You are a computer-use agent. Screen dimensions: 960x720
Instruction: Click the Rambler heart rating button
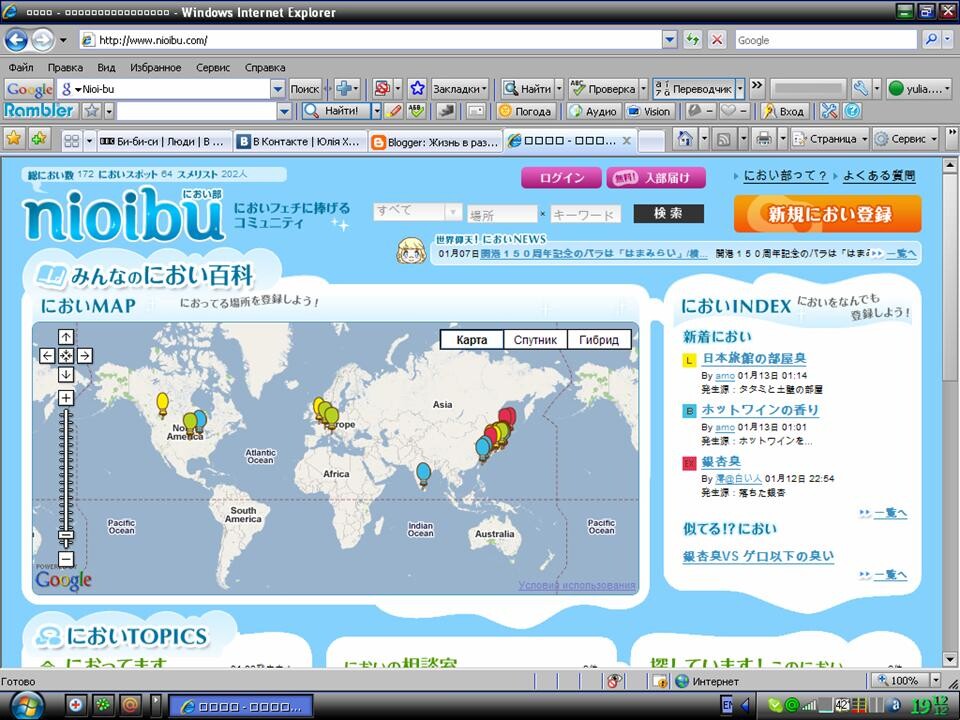point(733,111)
